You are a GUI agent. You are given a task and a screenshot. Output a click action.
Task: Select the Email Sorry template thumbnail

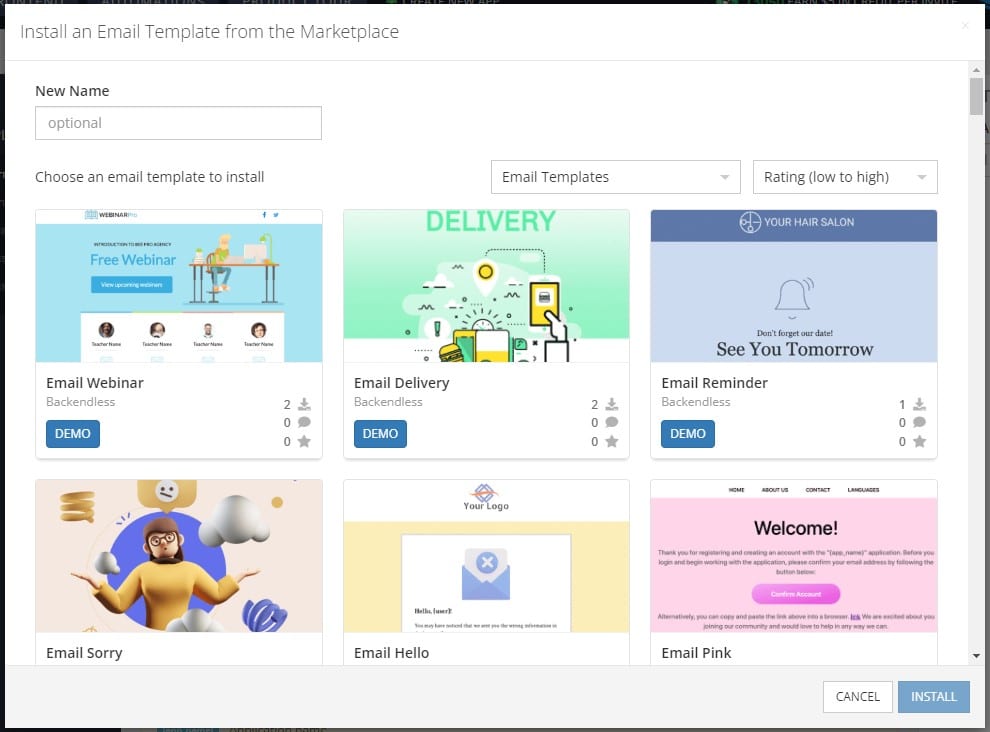coord(179,556)
